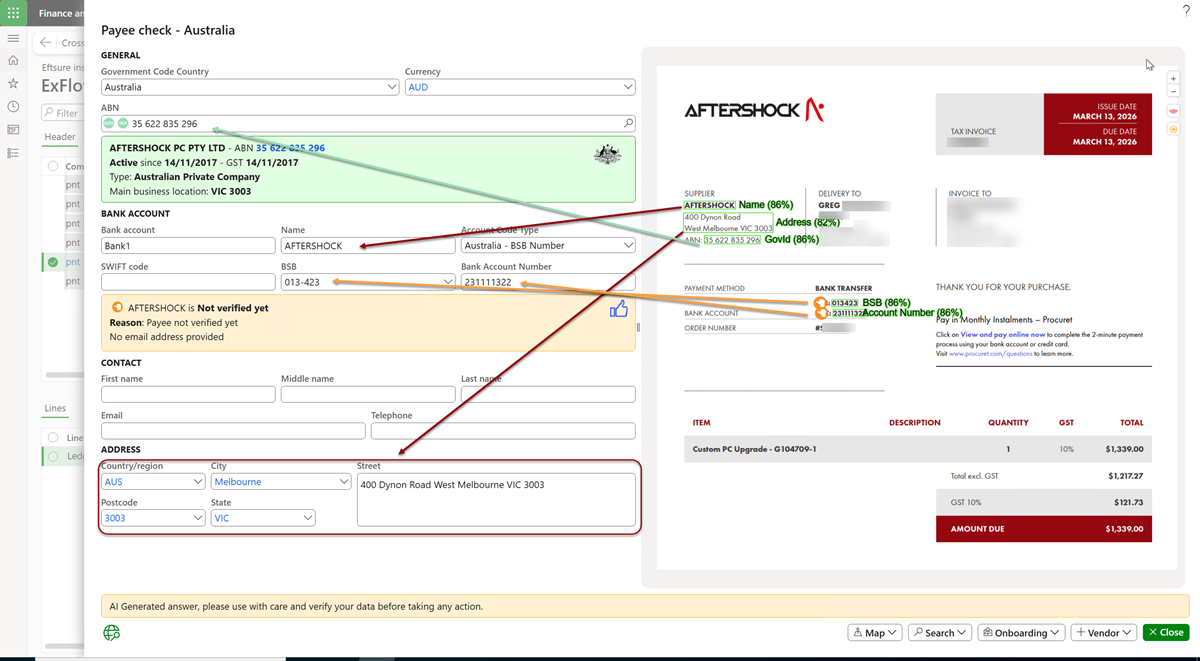The image size is (1200, 661).
Task: Open the Currency AUD dropdown
Action: click(628, 87)
